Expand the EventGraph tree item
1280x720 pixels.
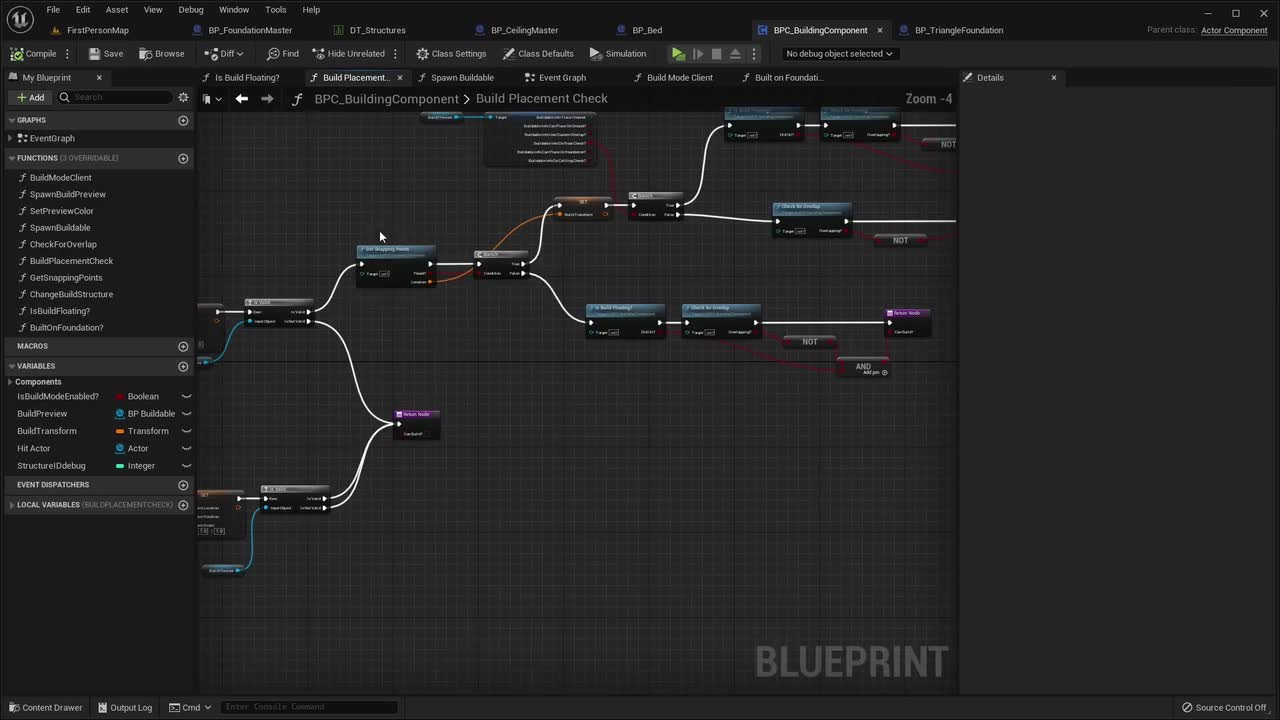click(12, 138)
